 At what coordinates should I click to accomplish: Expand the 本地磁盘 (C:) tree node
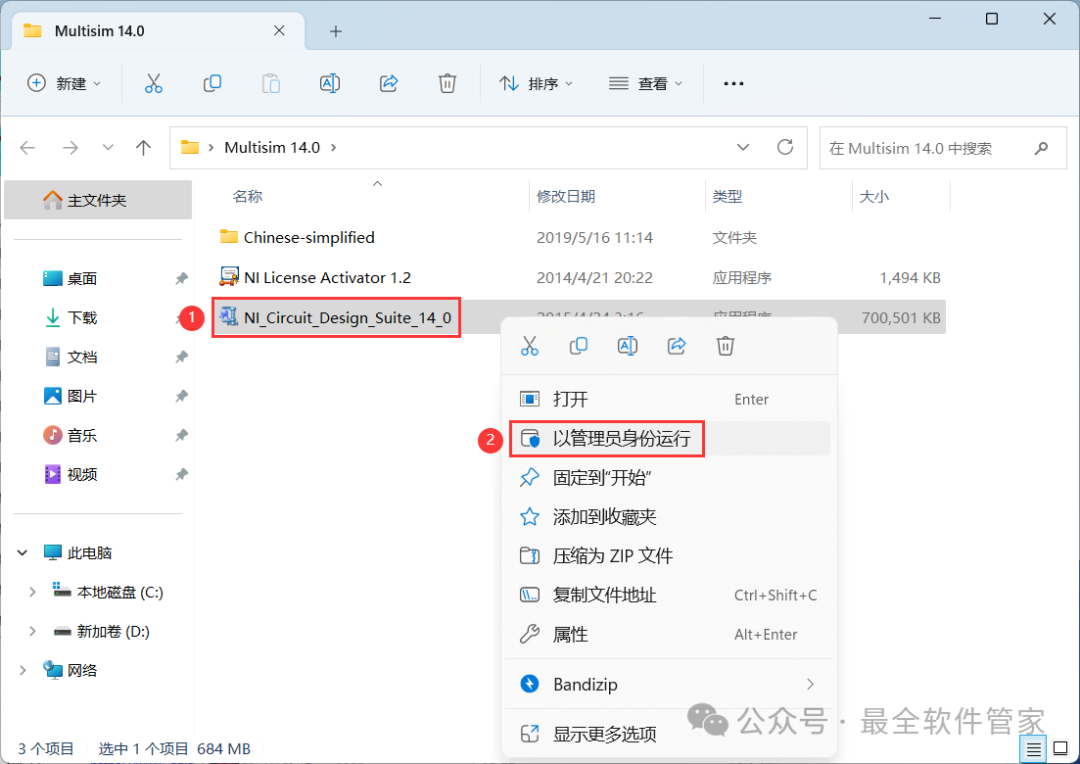(x=32, y=592)
